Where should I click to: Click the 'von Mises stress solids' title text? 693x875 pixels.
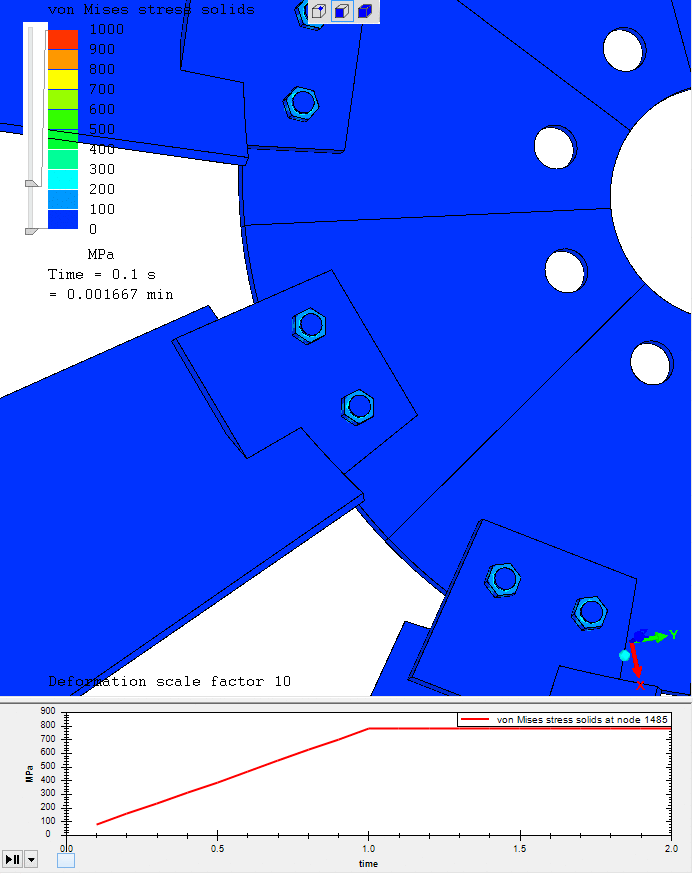(151, 9)
